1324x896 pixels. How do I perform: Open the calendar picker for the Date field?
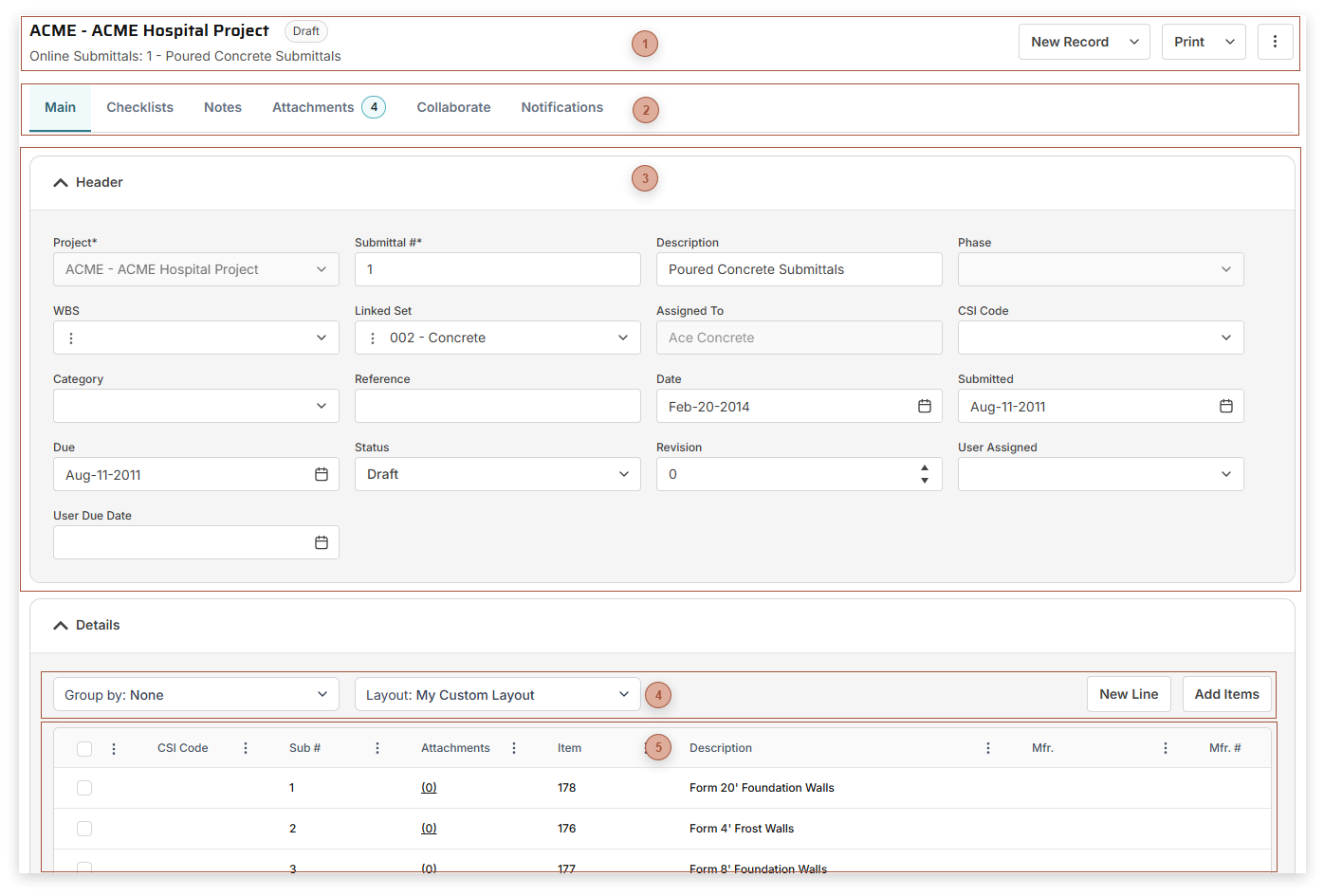(925, 406)
